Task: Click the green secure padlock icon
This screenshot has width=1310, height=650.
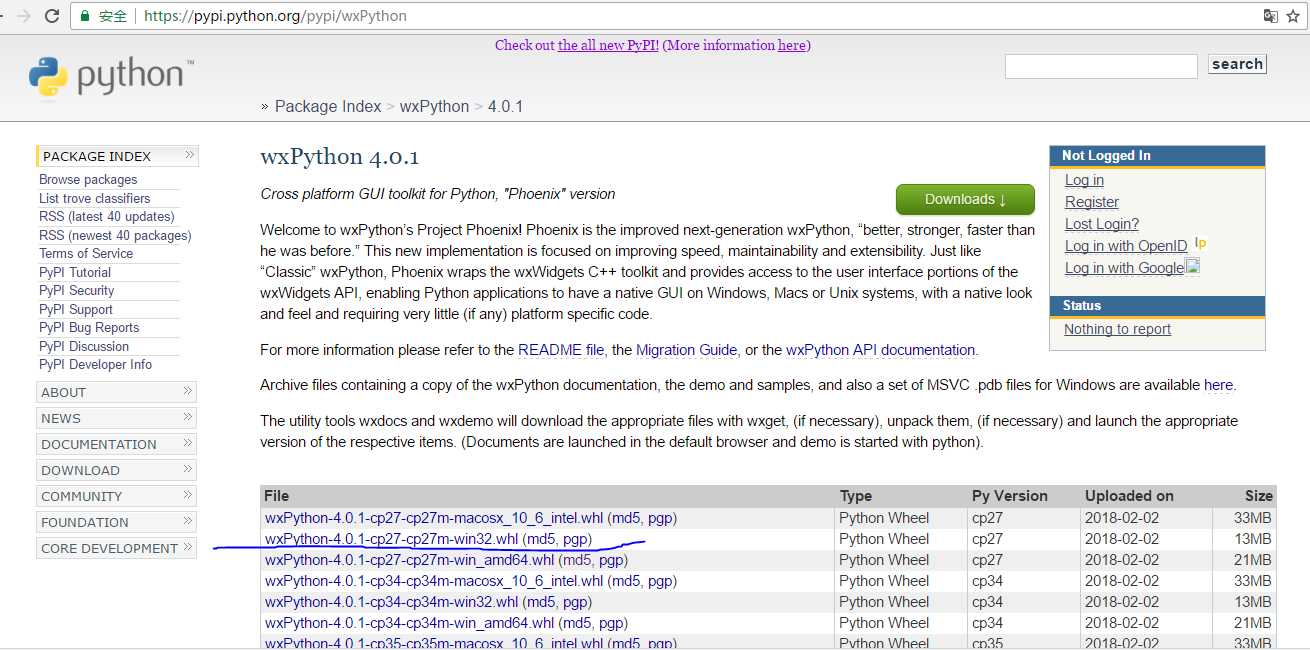Action: pos(86,16)
